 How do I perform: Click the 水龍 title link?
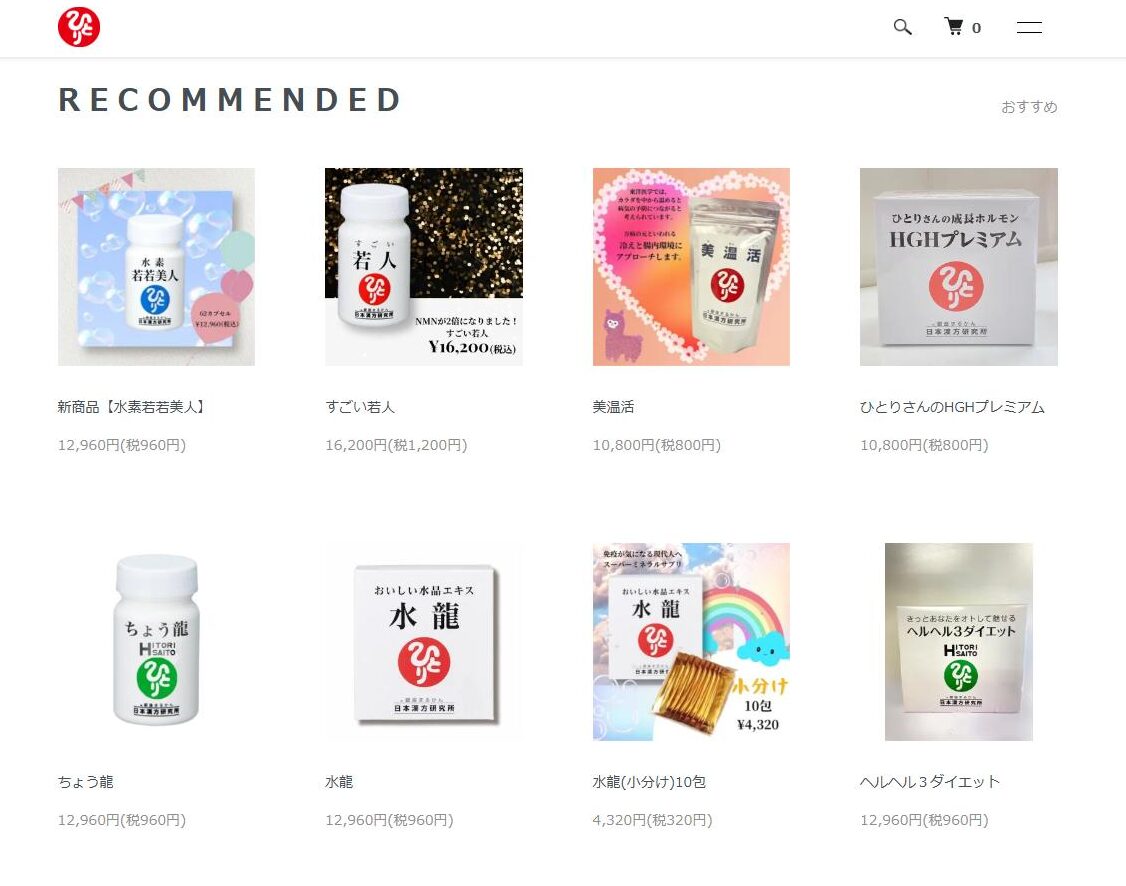tap(339, 782)
